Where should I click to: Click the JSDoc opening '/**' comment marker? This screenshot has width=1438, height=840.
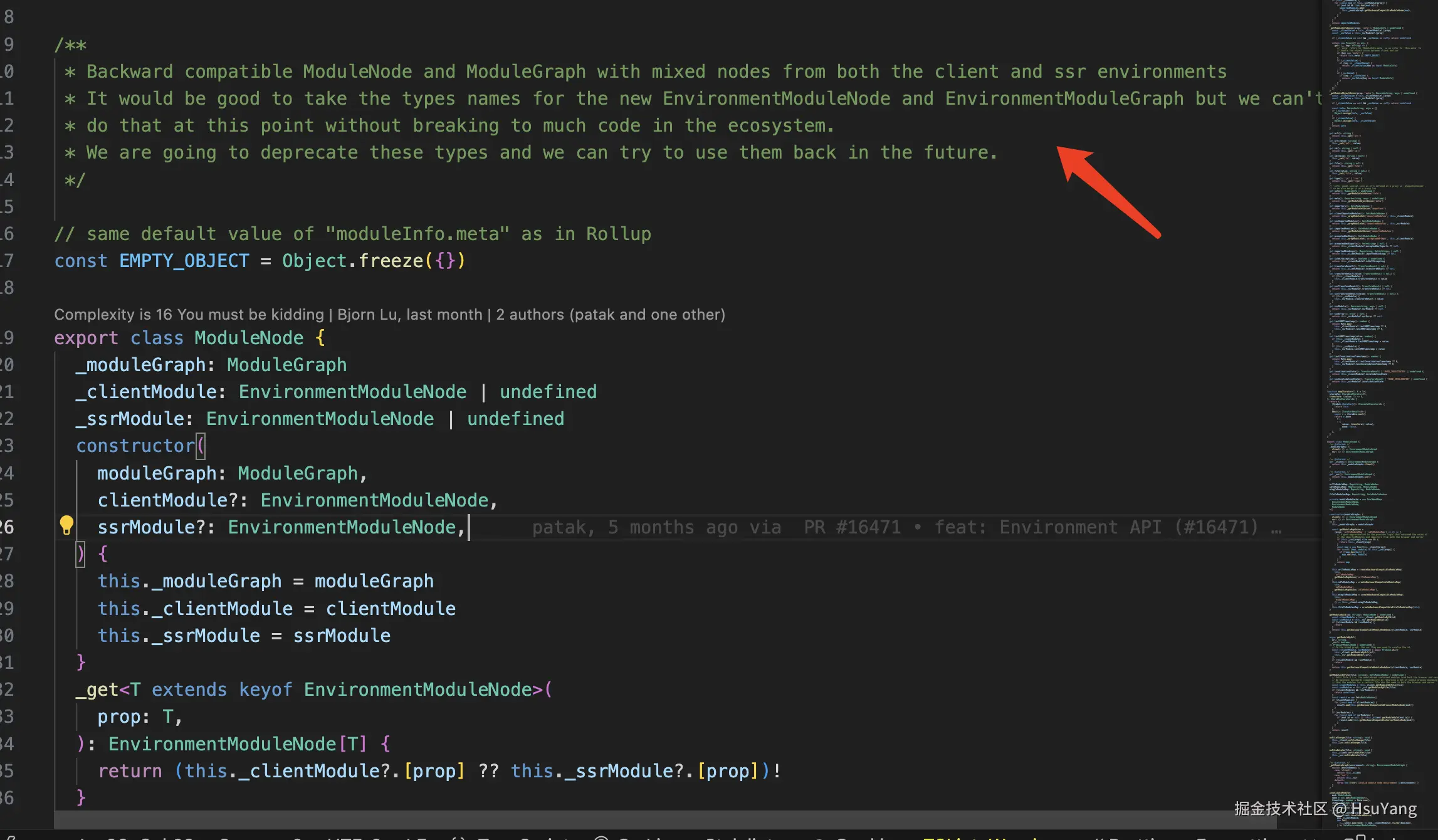point(70,45)
